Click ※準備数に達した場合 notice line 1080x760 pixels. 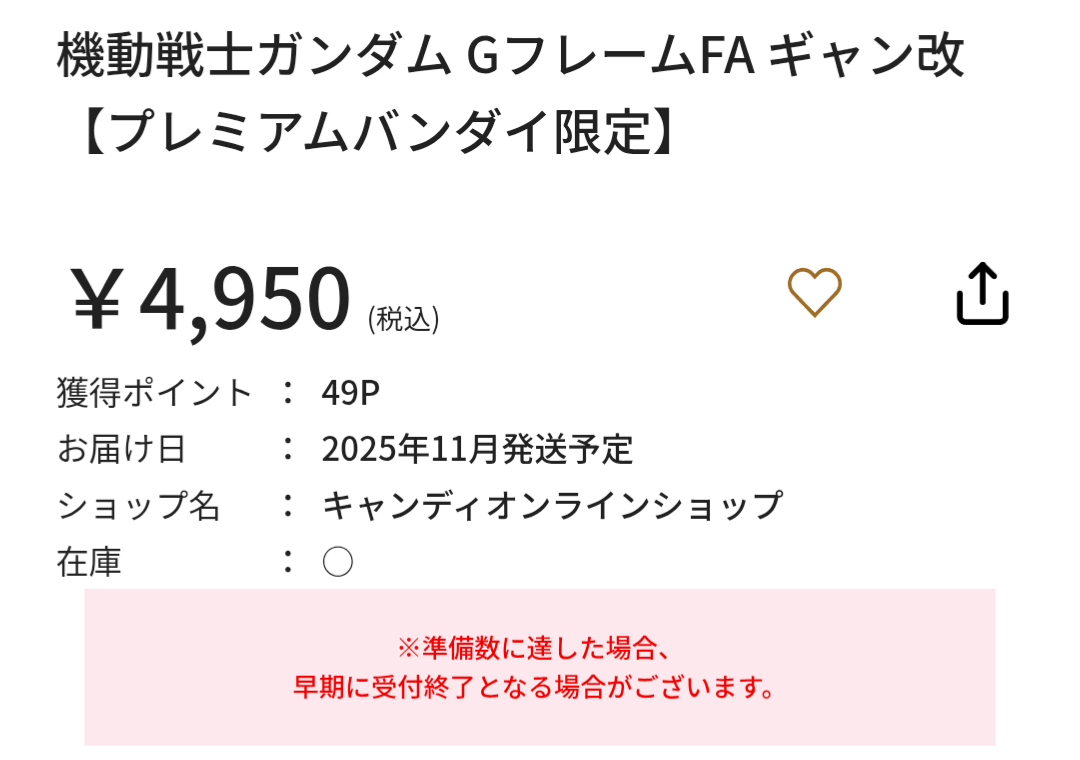coord(534,648)
